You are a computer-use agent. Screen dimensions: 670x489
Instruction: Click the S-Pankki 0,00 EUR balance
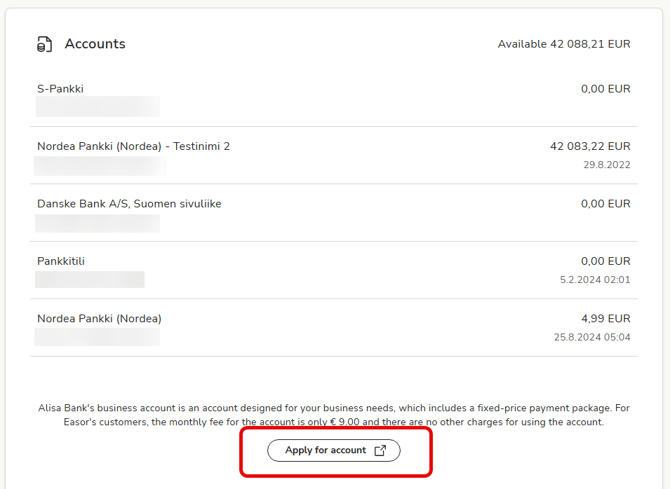(x=605, y=89)
